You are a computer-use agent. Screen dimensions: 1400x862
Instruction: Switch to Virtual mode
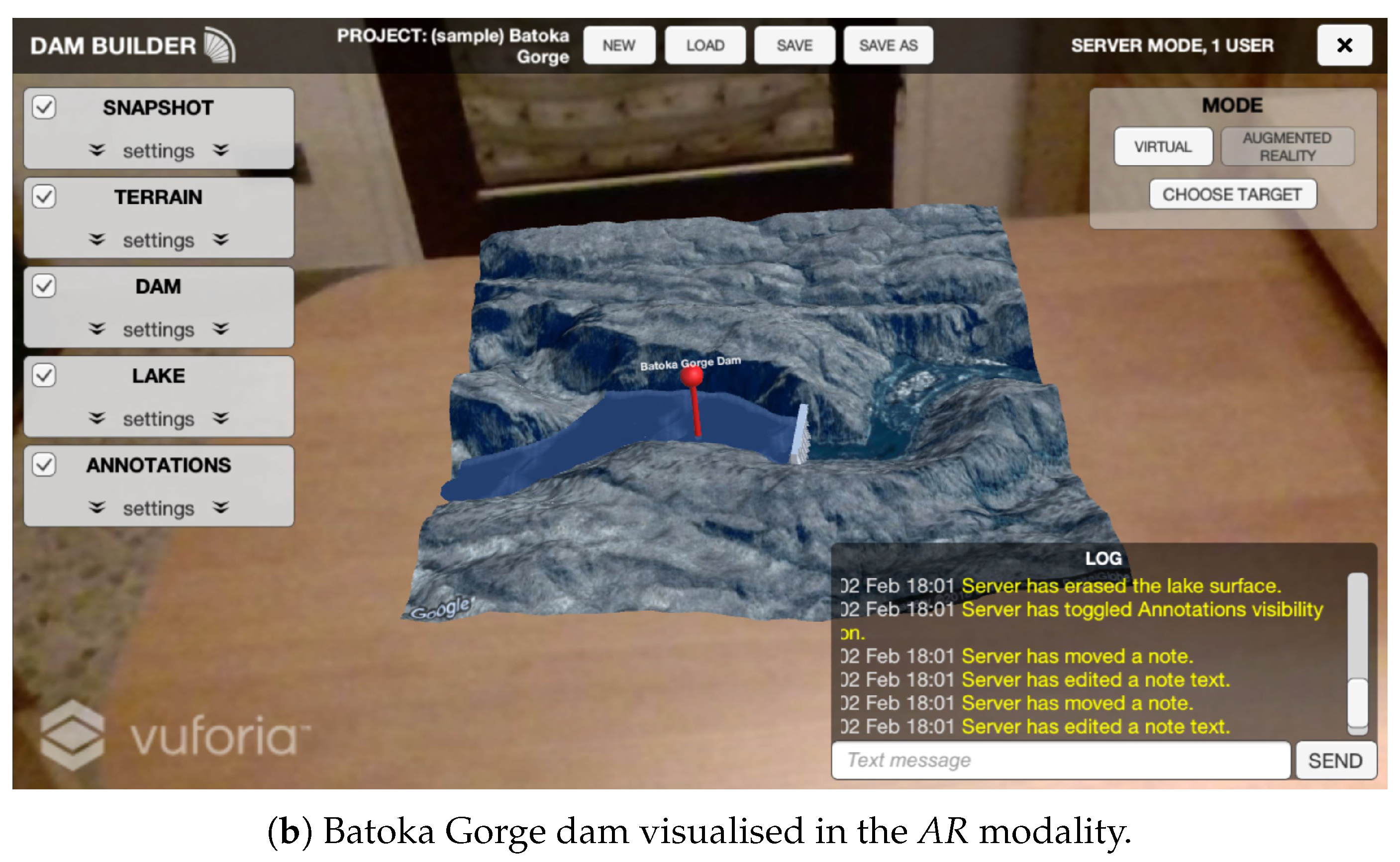1163,147
